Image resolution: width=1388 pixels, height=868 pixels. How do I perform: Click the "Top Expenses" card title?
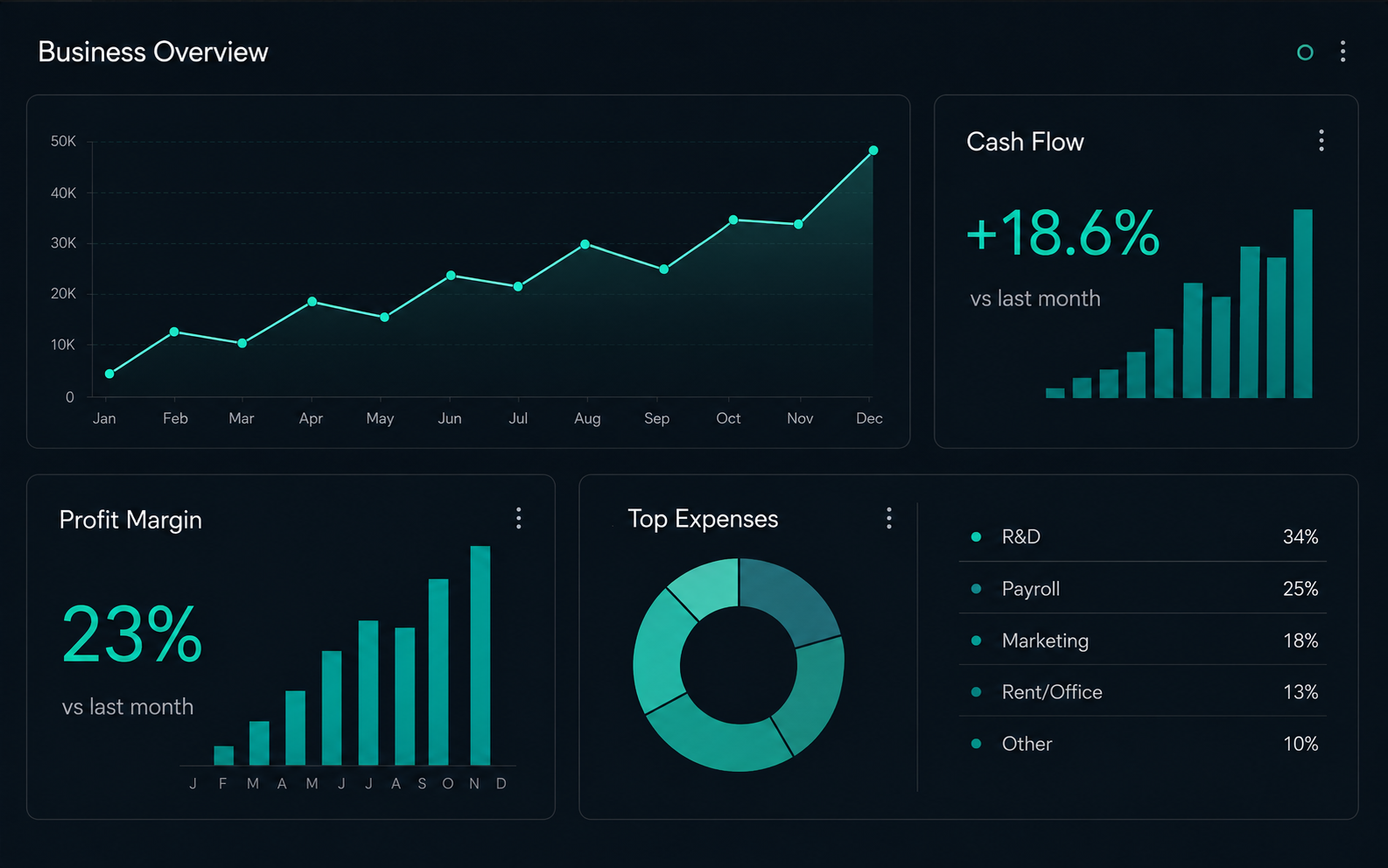coord(703,519)
